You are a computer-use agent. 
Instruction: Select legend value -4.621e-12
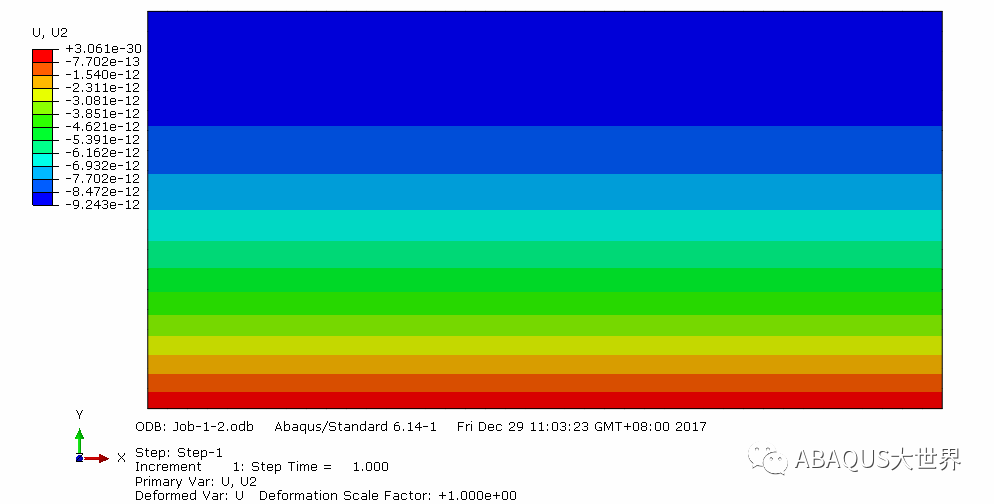click(103, 127)
